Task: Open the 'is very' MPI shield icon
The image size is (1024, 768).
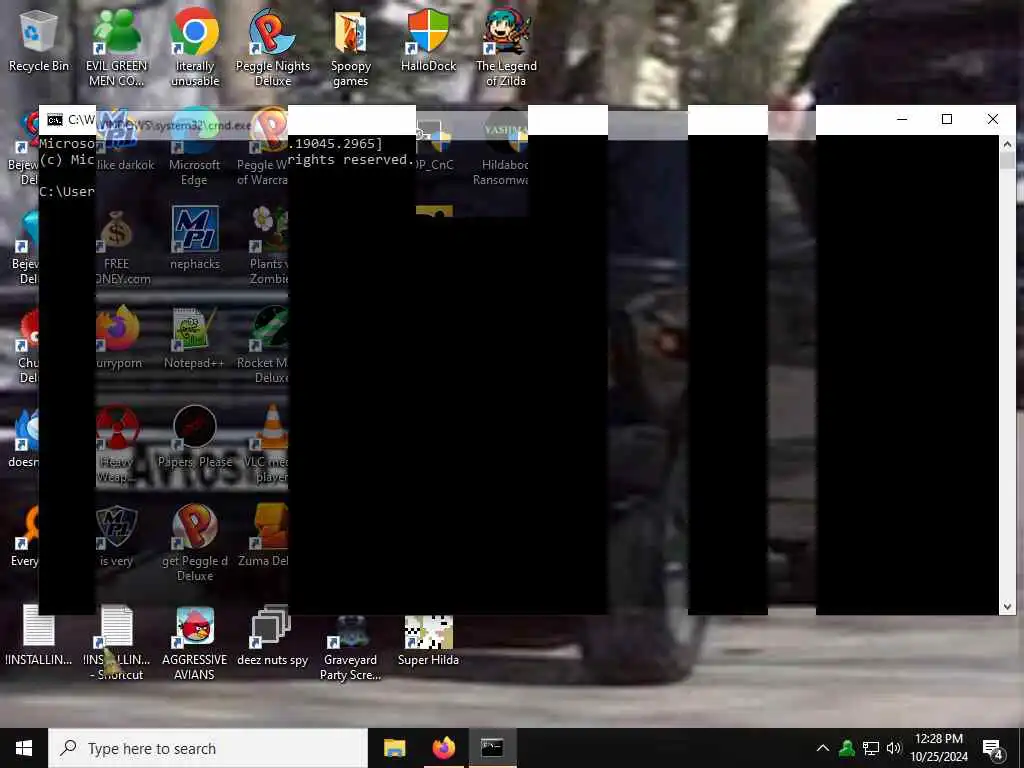Action: pyautogui.click(x=116, y=536)
